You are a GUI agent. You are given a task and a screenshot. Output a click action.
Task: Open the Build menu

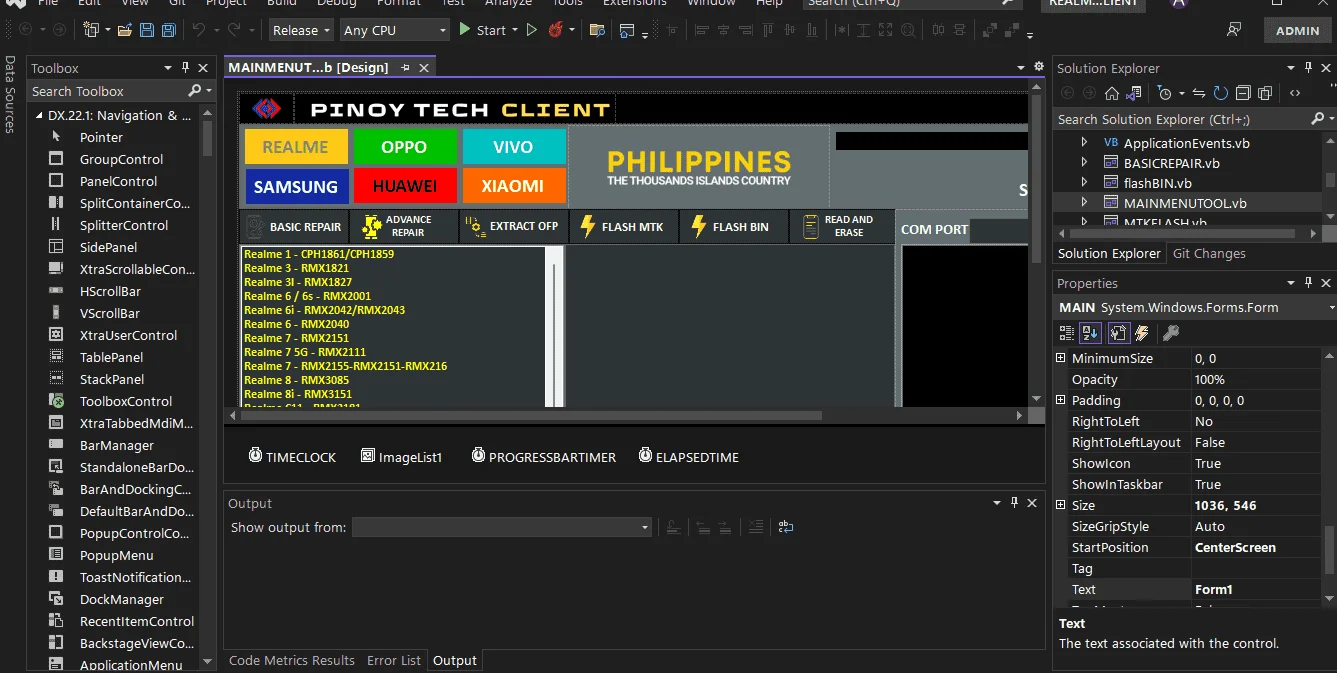click(282, 3)
